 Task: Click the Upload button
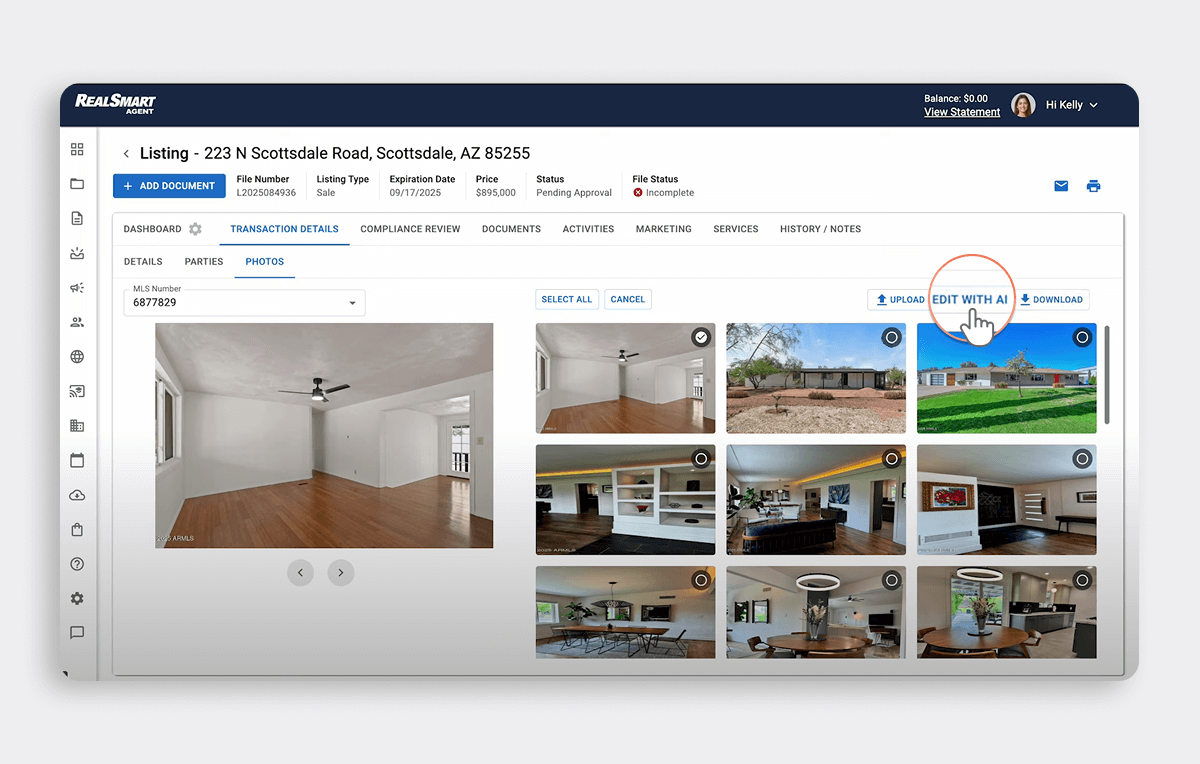pos(899,299)
